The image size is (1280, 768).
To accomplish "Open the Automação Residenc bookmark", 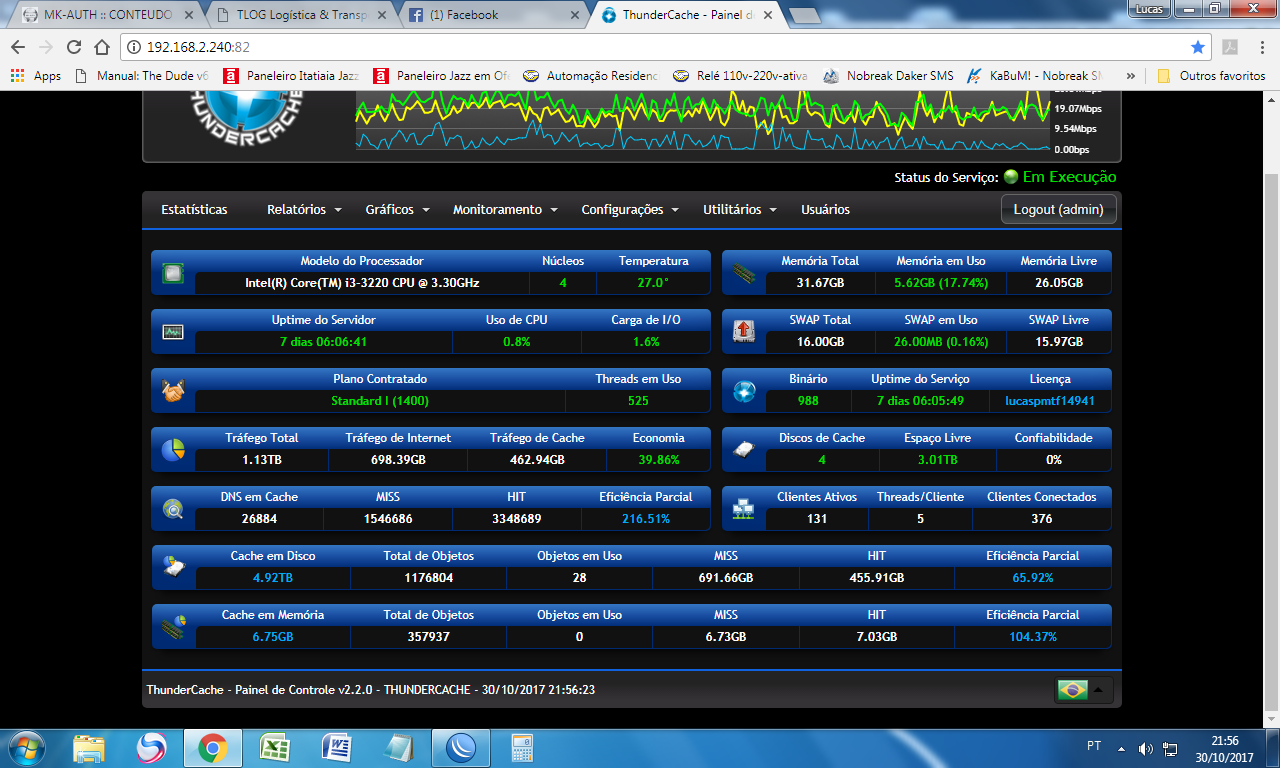I will coord(592,76).
